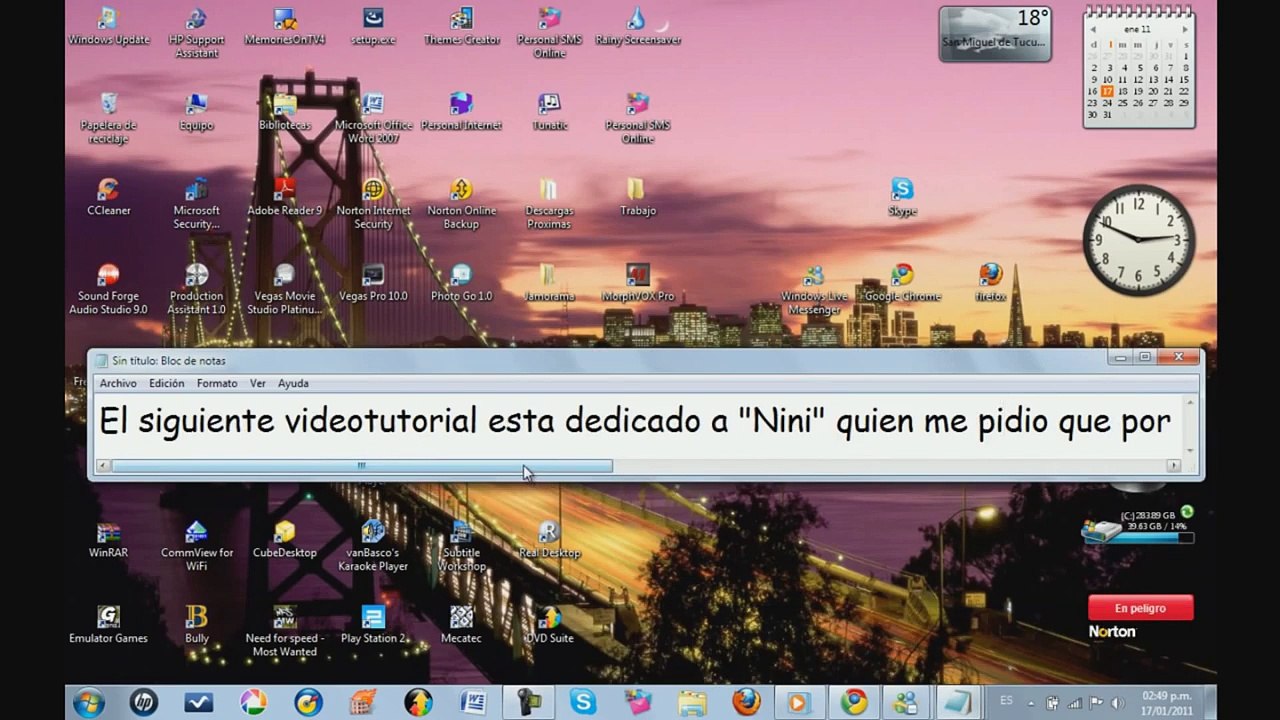Click Notepad horizontal scrollbar right arrow
Image resolution: width=1280 pixels, height=720 pixels.
click(1174, 466)
